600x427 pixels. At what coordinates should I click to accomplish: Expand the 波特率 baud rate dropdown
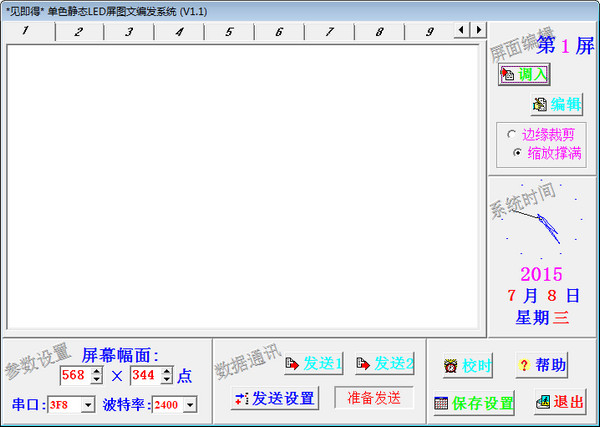[x=190, y=405]
